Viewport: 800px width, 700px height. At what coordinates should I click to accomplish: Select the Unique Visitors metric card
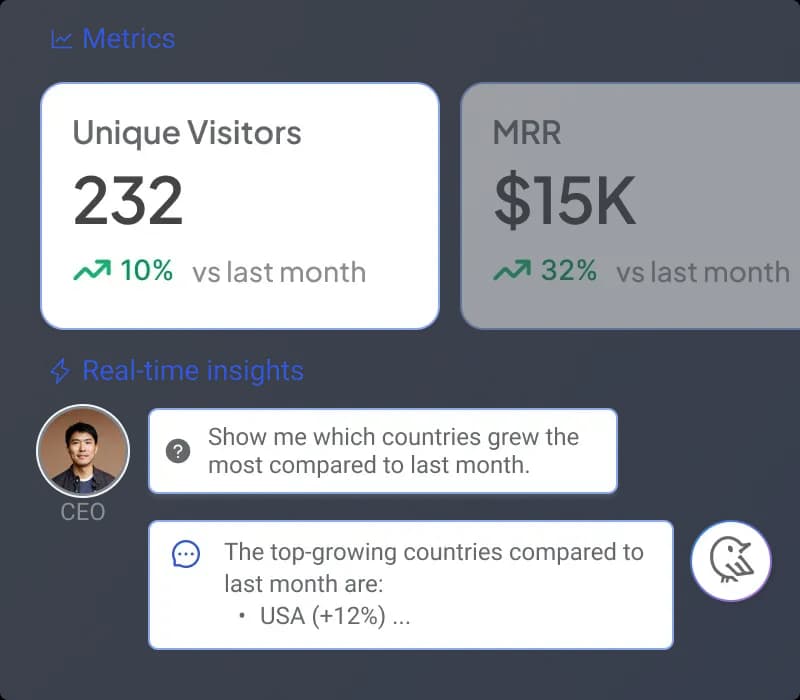[x=240, y=205]
